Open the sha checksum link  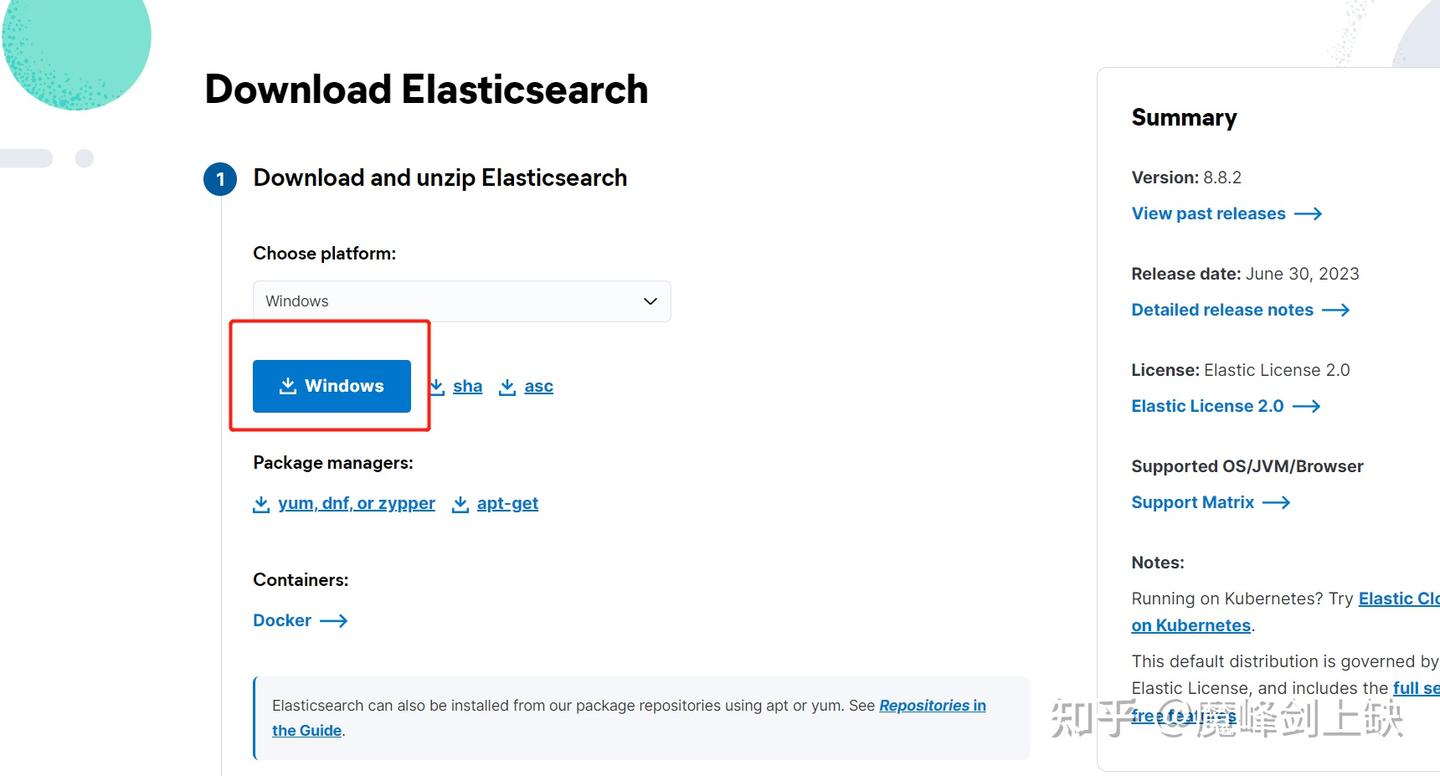point(467,387)
